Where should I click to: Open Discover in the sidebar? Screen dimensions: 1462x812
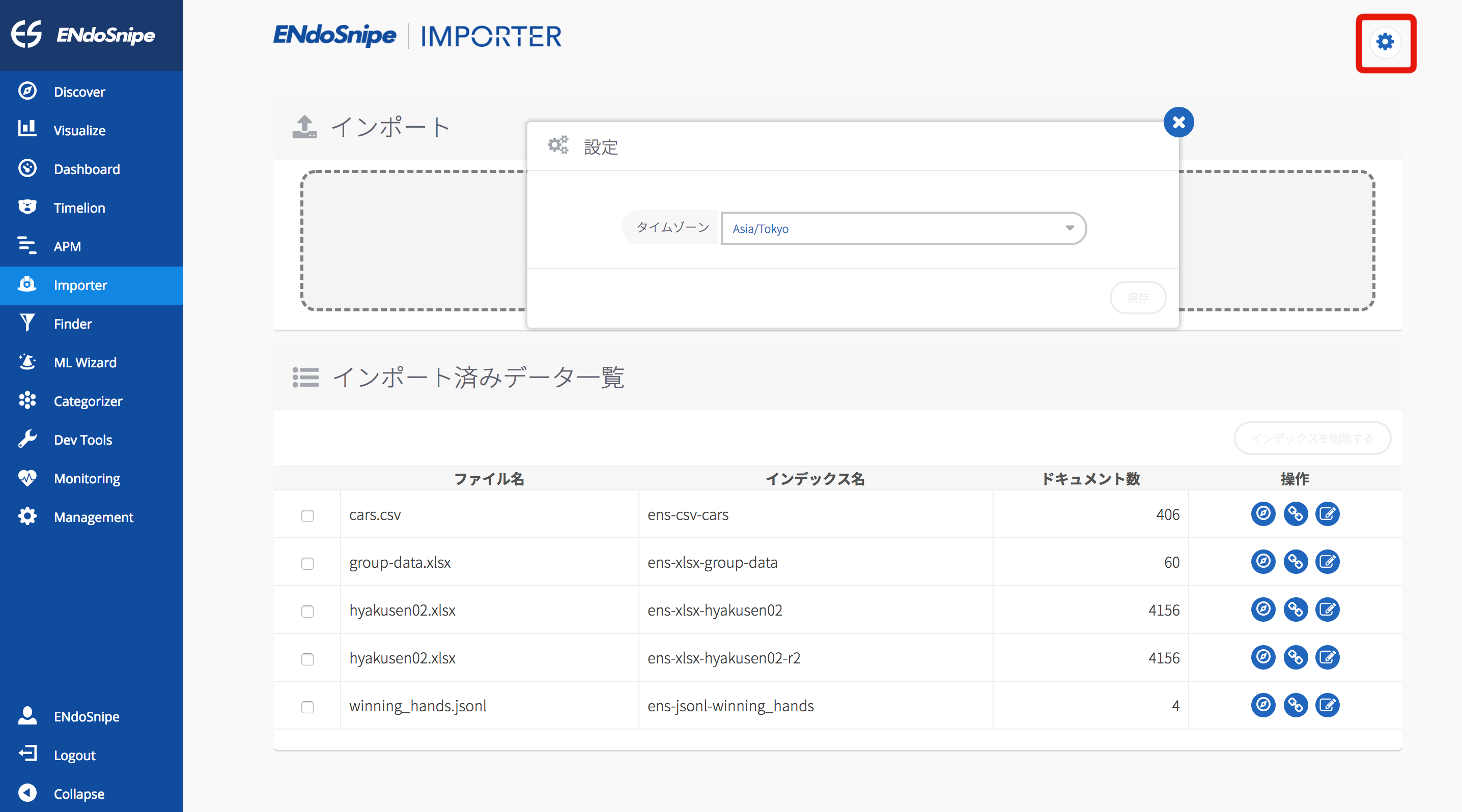[92, 91]
